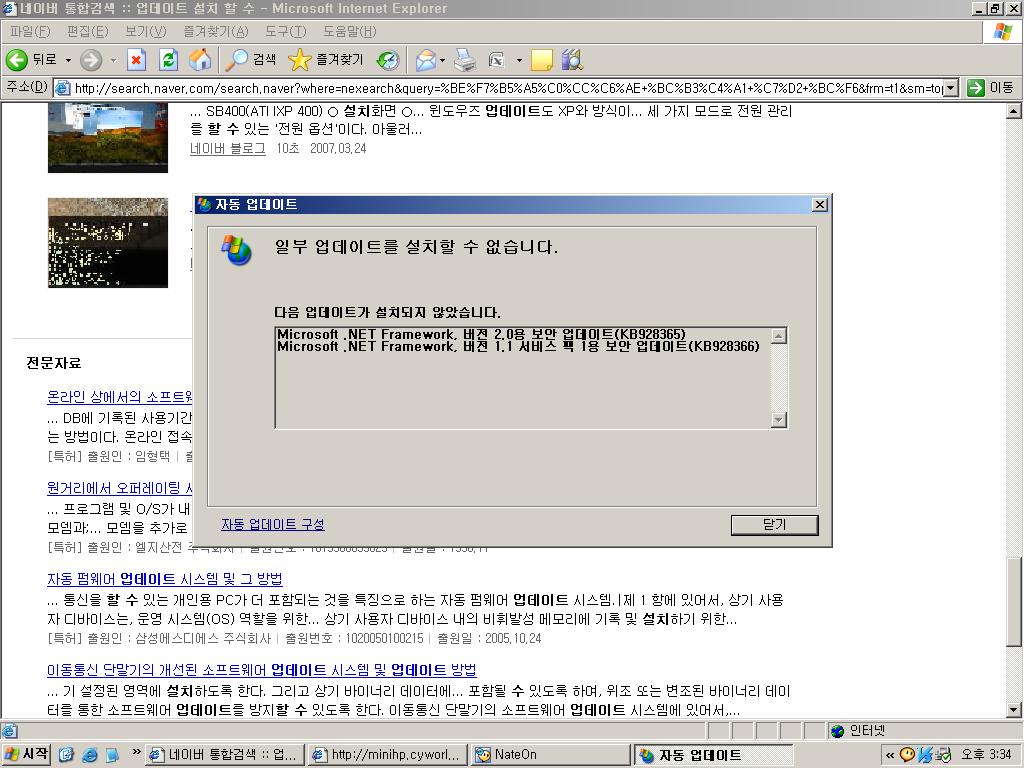Print the page with printer icon
This screenshot has height=768, width=1024.
(466, 60)
